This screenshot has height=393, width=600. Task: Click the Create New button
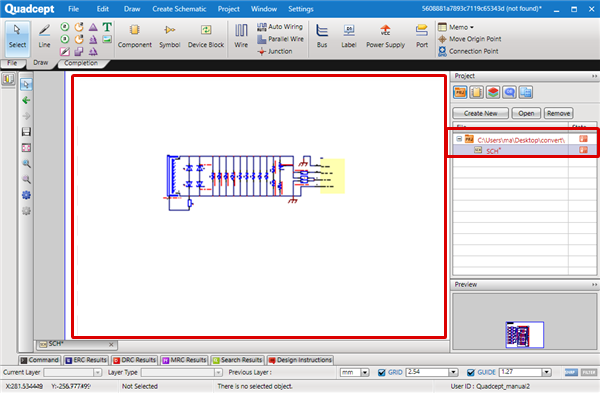(x=481, y=113)
